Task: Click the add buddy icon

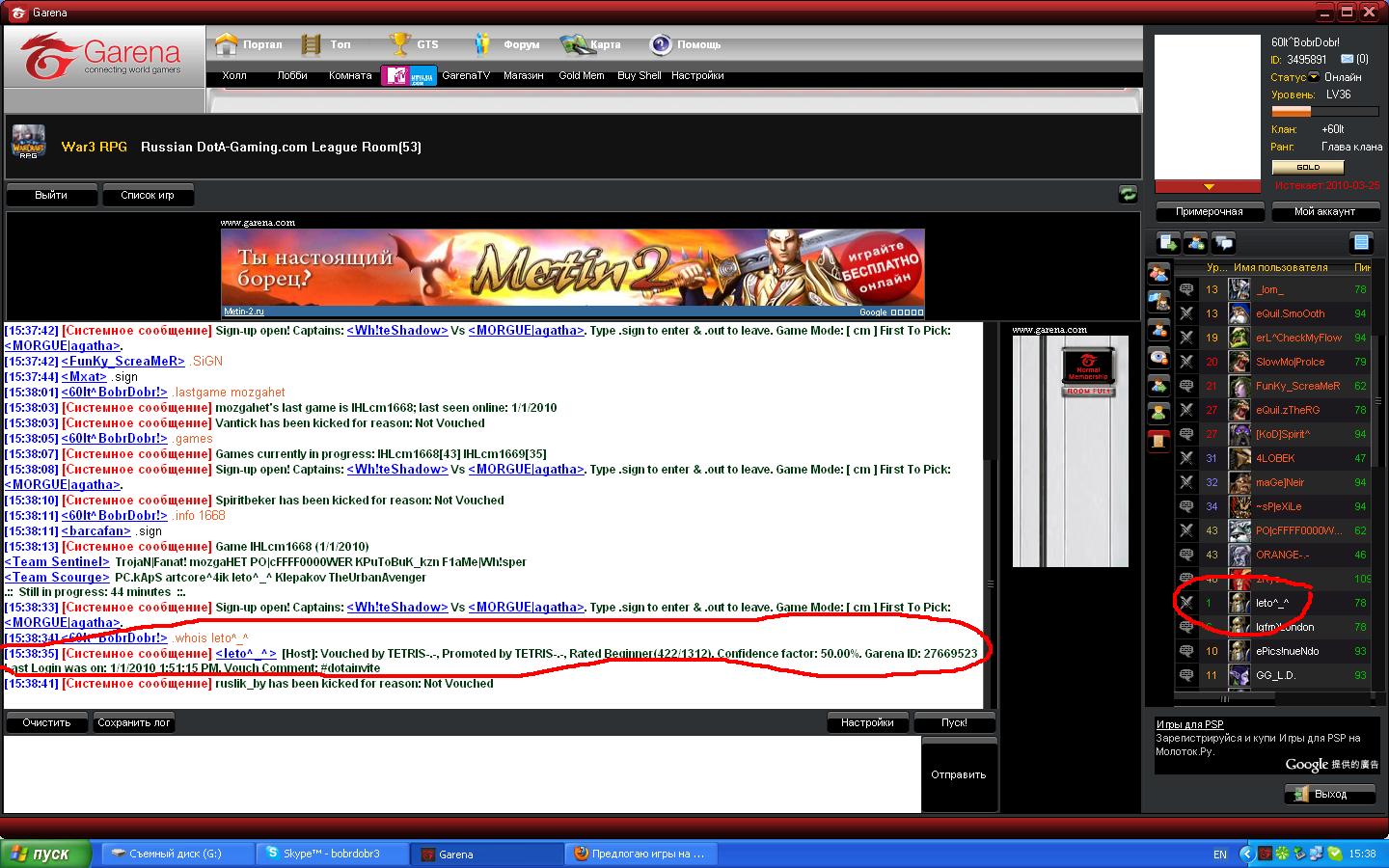Action: [1196, 243]
